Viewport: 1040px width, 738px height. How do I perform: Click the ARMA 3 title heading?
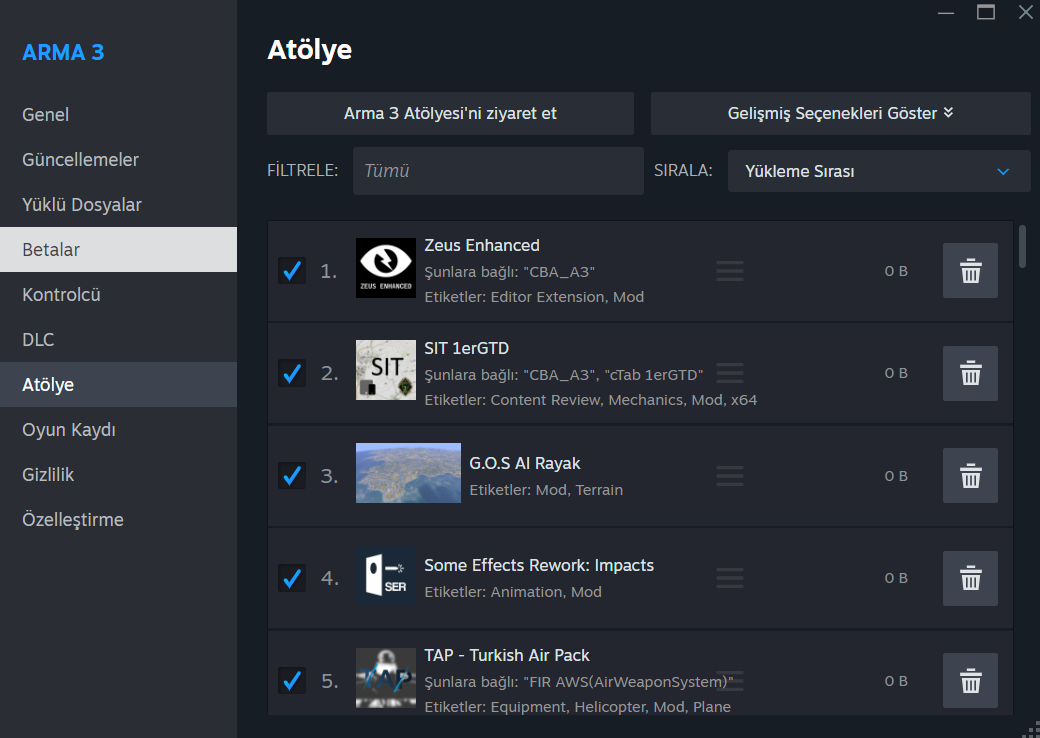(63, 52)
